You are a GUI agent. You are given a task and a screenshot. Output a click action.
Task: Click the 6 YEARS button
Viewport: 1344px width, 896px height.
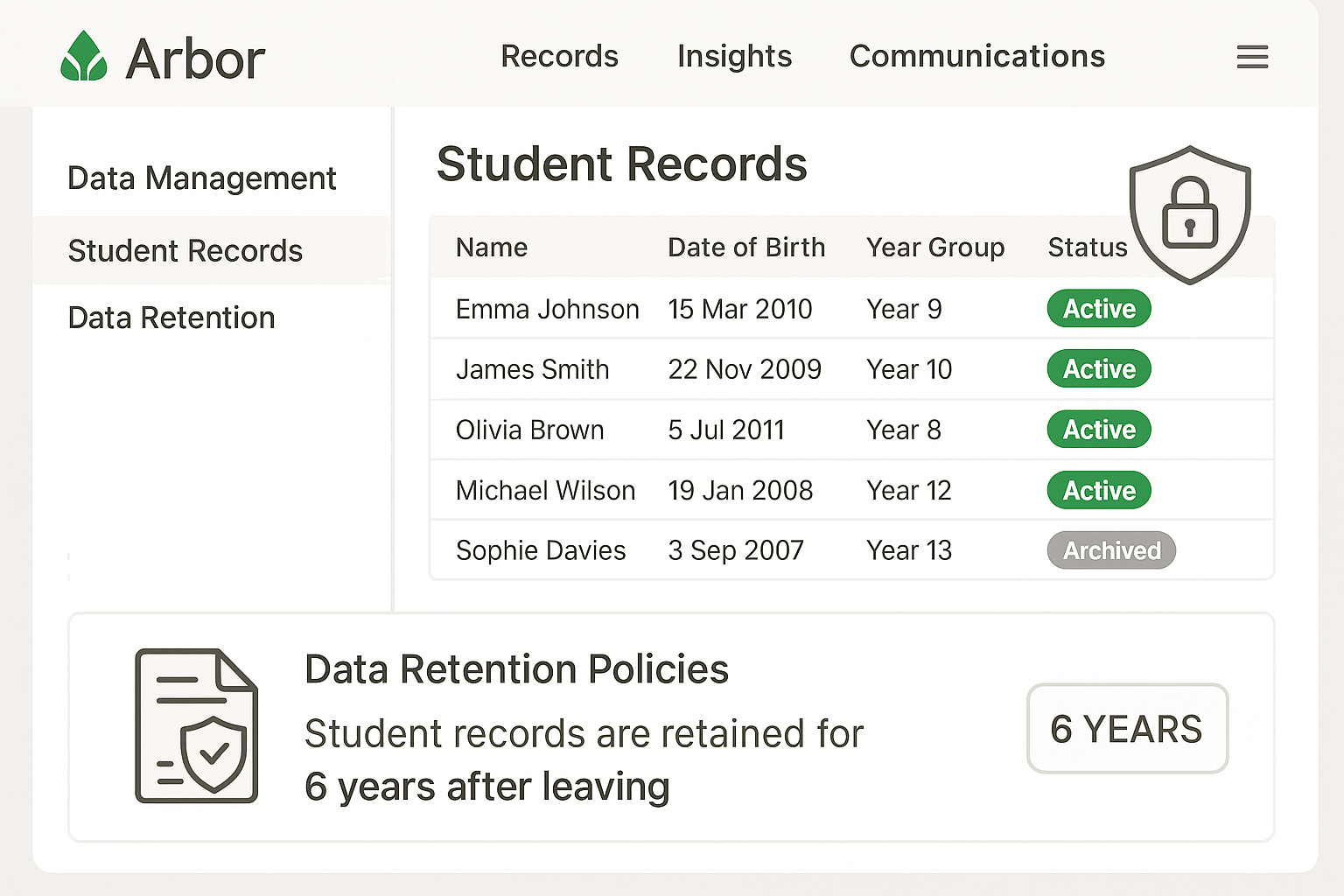tap(1127, 729)
